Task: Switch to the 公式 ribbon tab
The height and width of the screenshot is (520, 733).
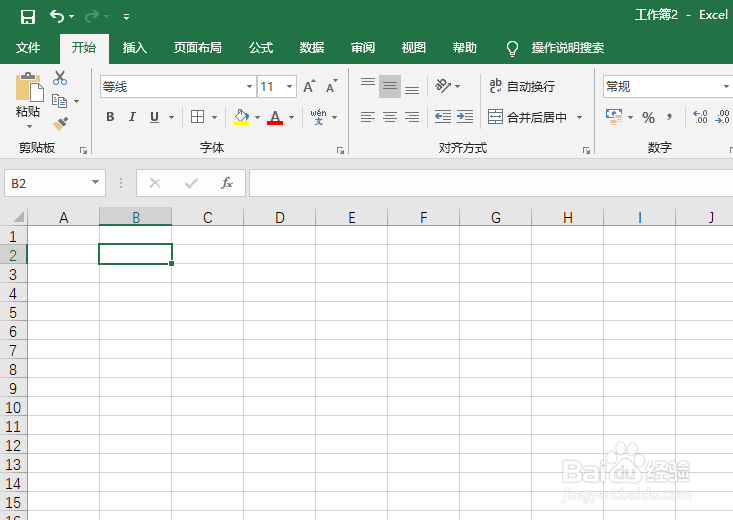Action: [261, 48]
